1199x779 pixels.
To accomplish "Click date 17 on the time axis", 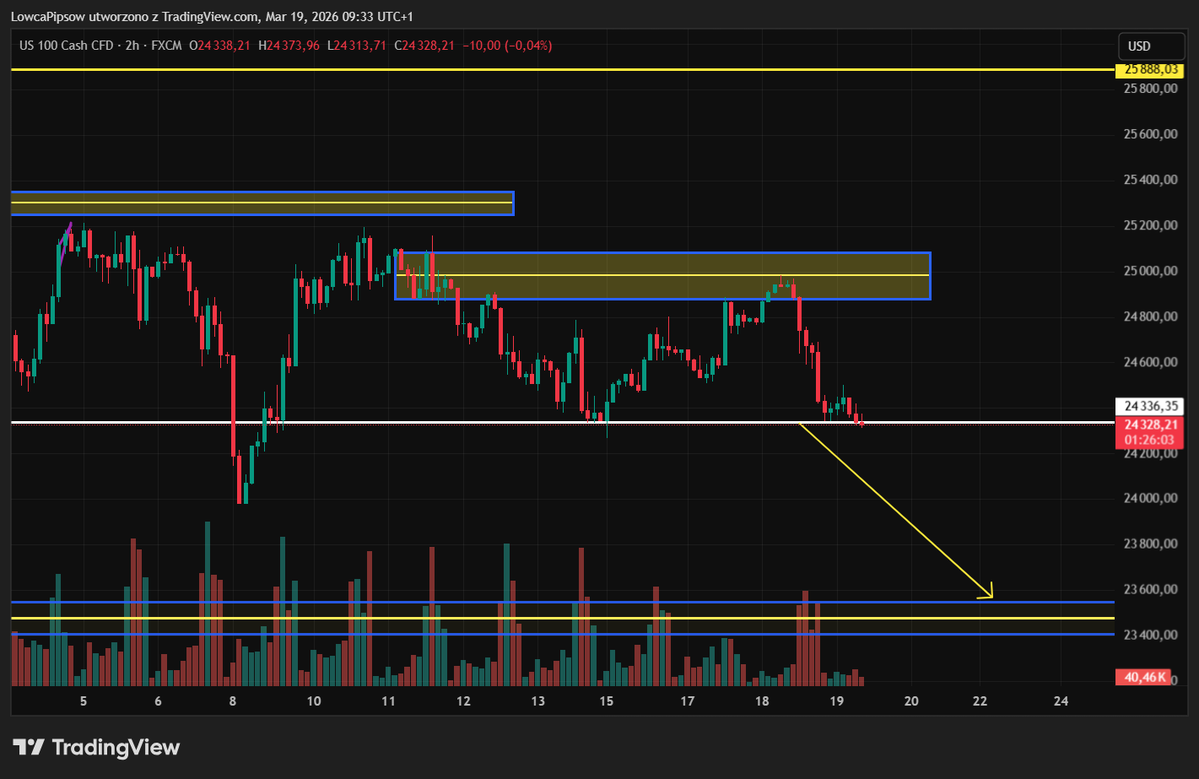I will point(687,701).
